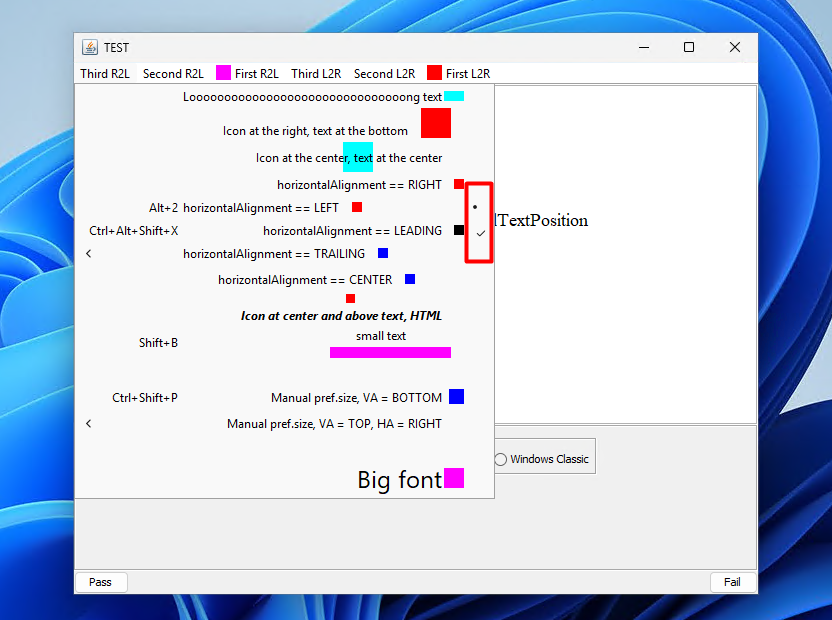Expand Manual pref.size, VA = TOP submenu
This screenshot has height=620, width=832.
tap(89, 424)
